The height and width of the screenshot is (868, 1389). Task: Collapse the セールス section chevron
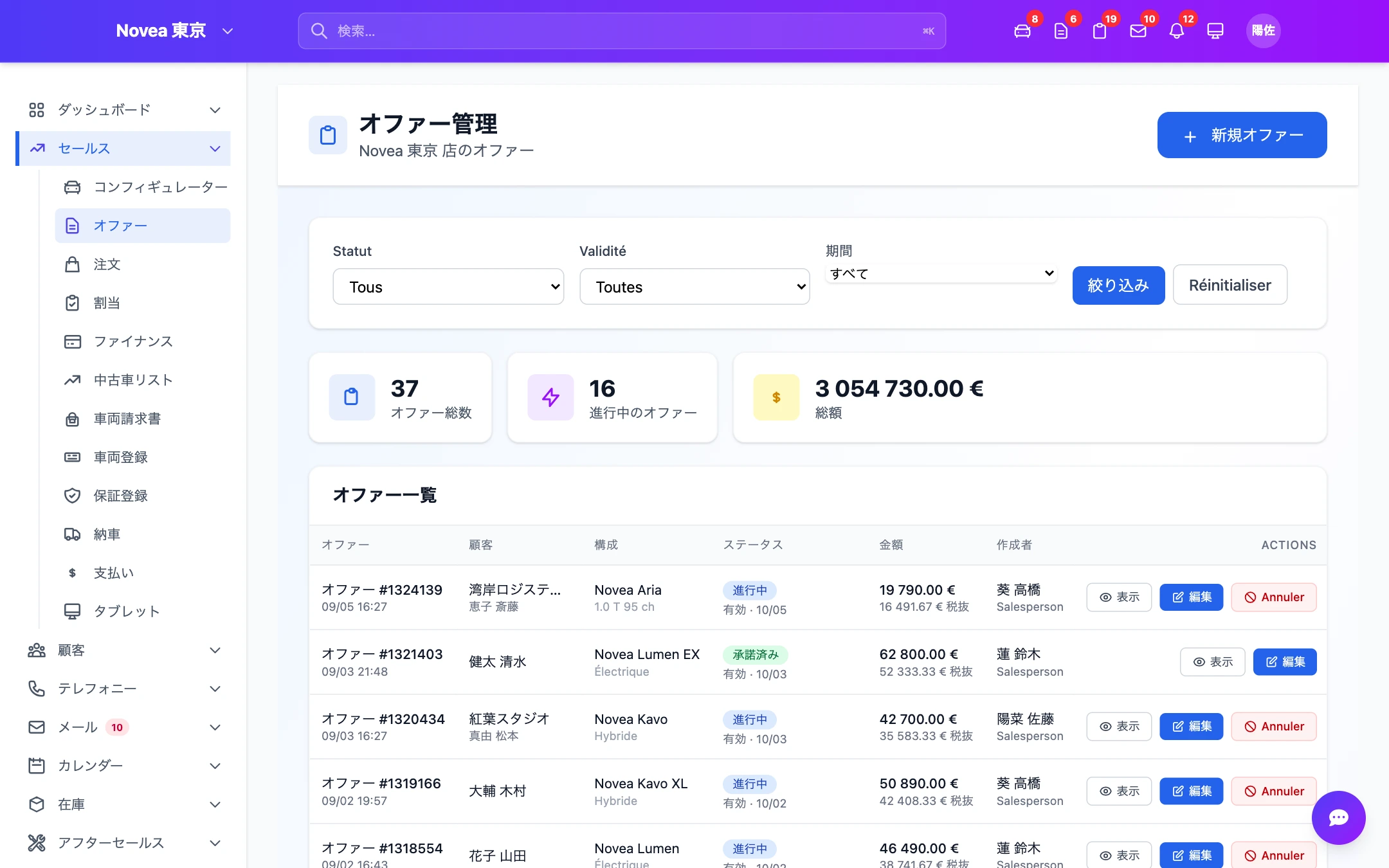(215, 149)
